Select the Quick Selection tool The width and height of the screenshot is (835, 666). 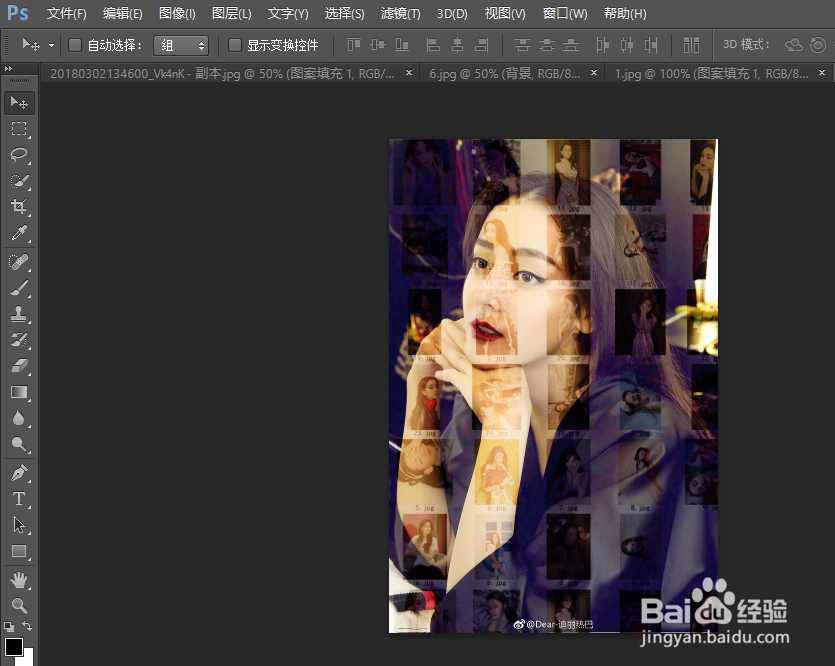point(19,181)
